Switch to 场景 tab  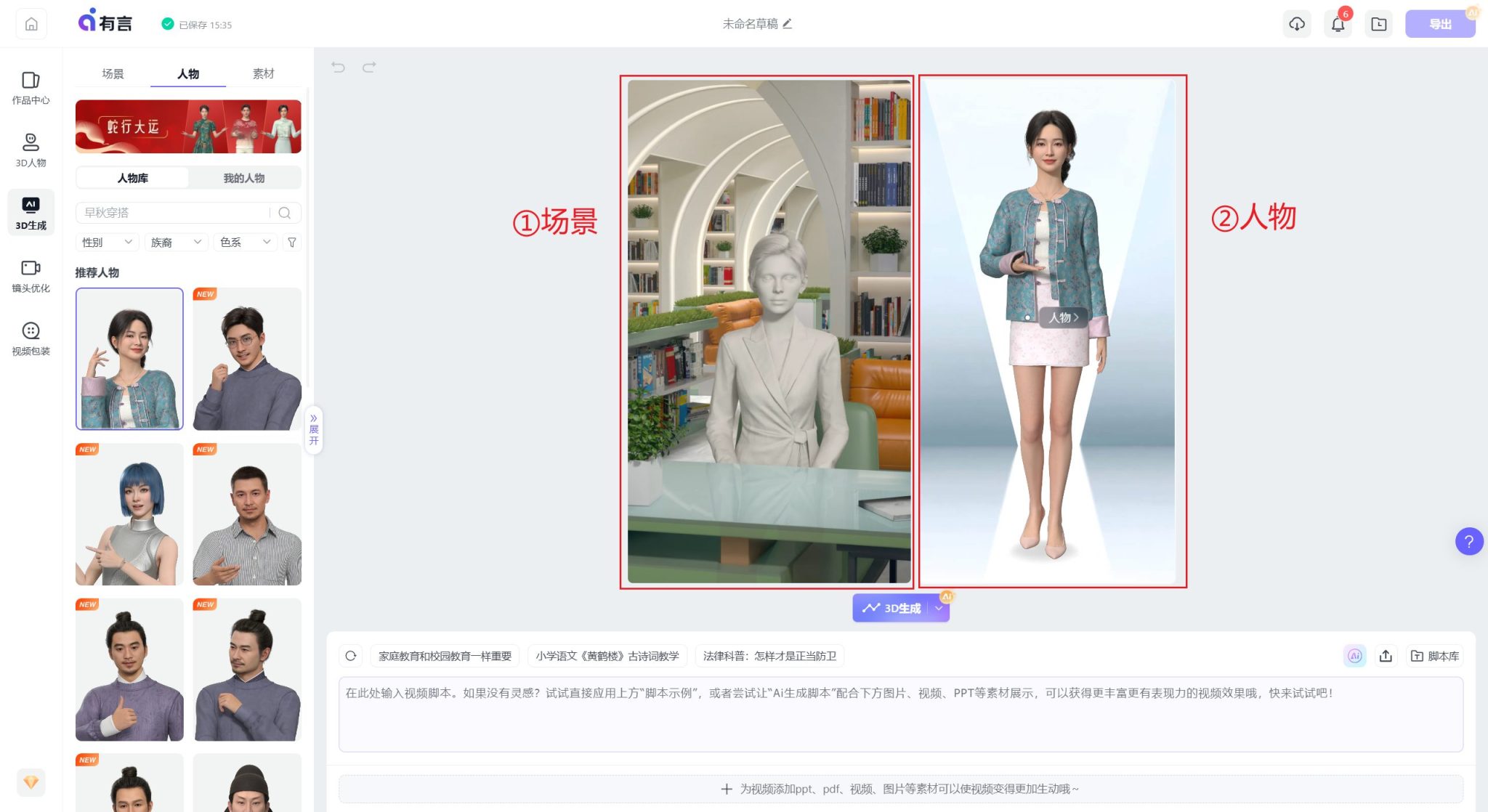(113, 73)
